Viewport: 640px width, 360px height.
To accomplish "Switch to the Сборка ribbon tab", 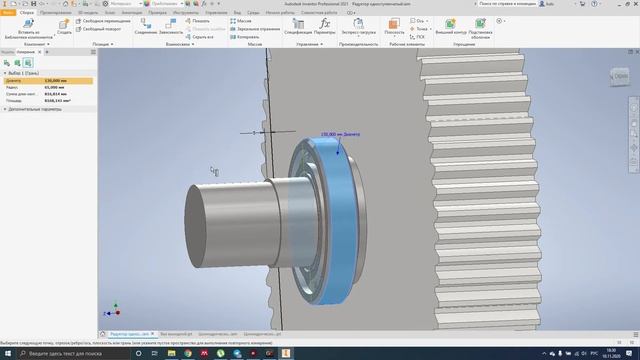I will tap(27, 13).
